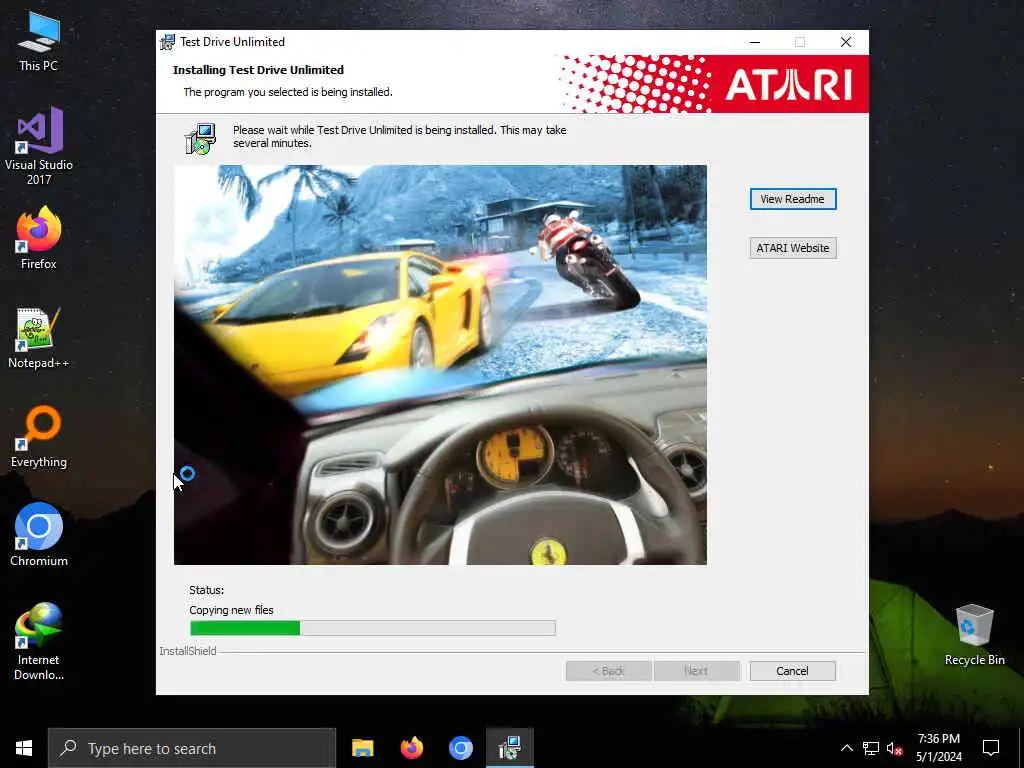Open the Windows Start menu
The image size is (1024, 768).
coord(24,748)
